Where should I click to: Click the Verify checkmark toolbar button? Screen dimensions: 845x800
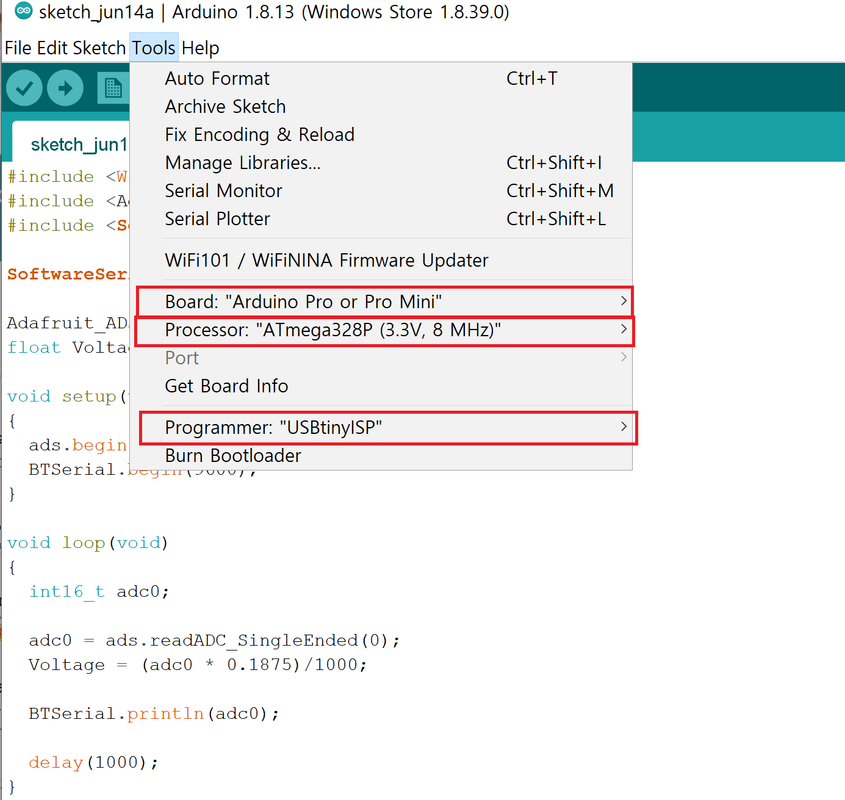[24, 88]
